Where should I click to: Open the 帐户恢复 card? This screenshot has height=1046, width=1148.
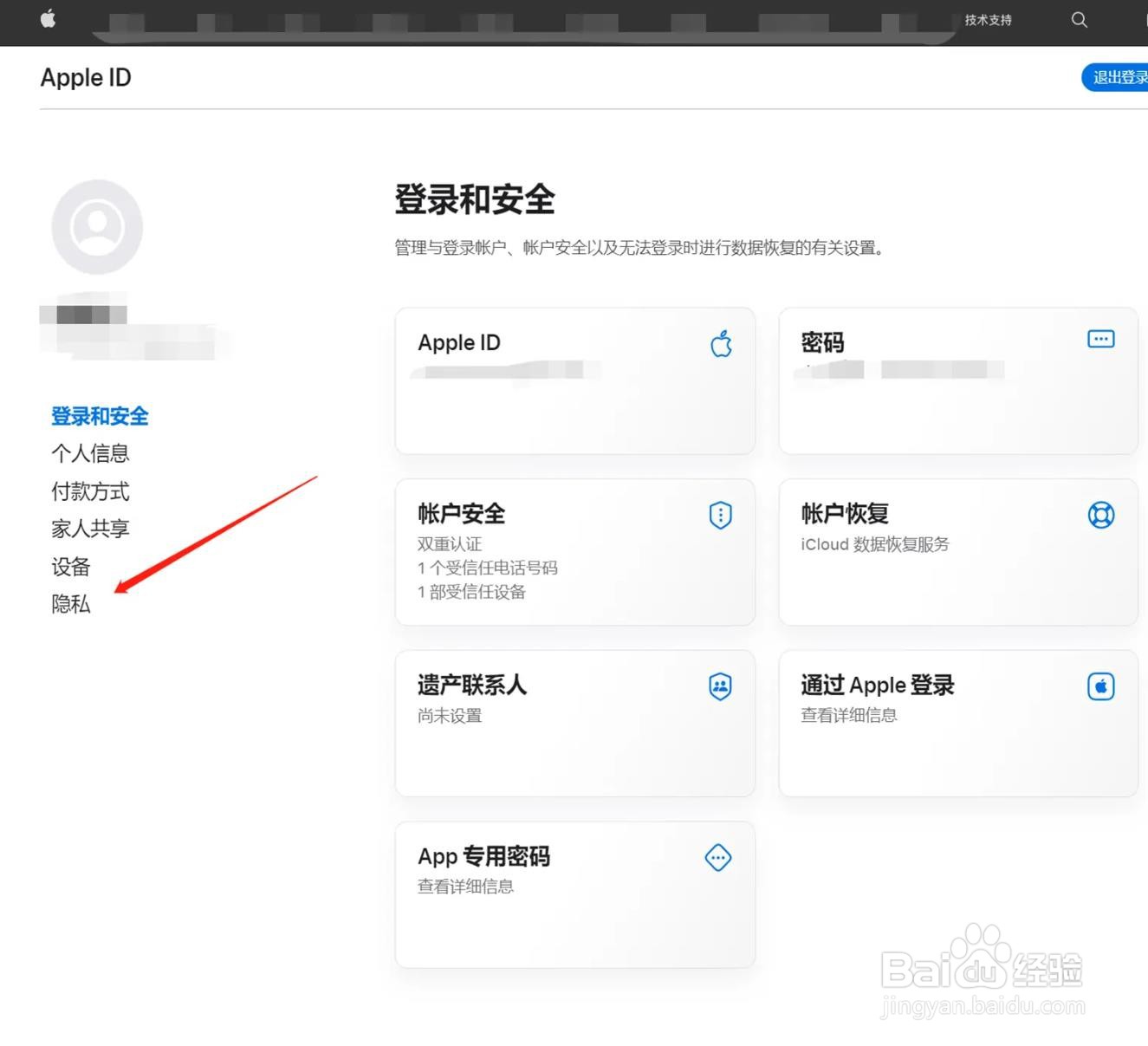958,552
